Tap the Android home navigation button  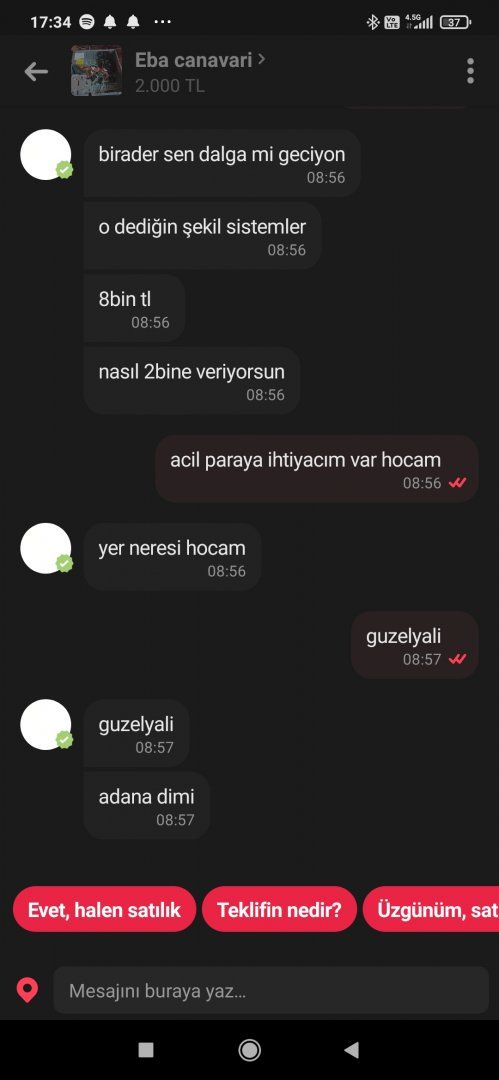250,1050
